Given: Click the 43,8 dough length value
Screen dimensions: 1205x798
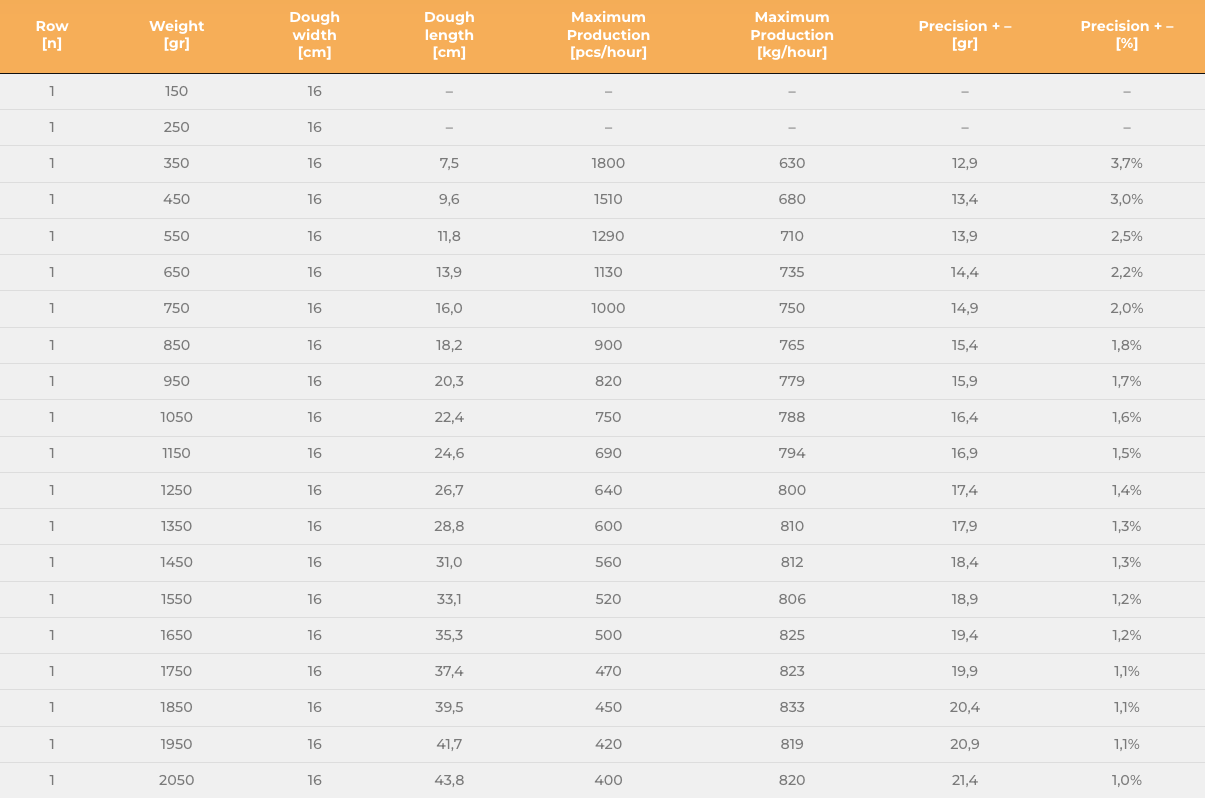Looking at the screenshot, I should tap(449, 780).
